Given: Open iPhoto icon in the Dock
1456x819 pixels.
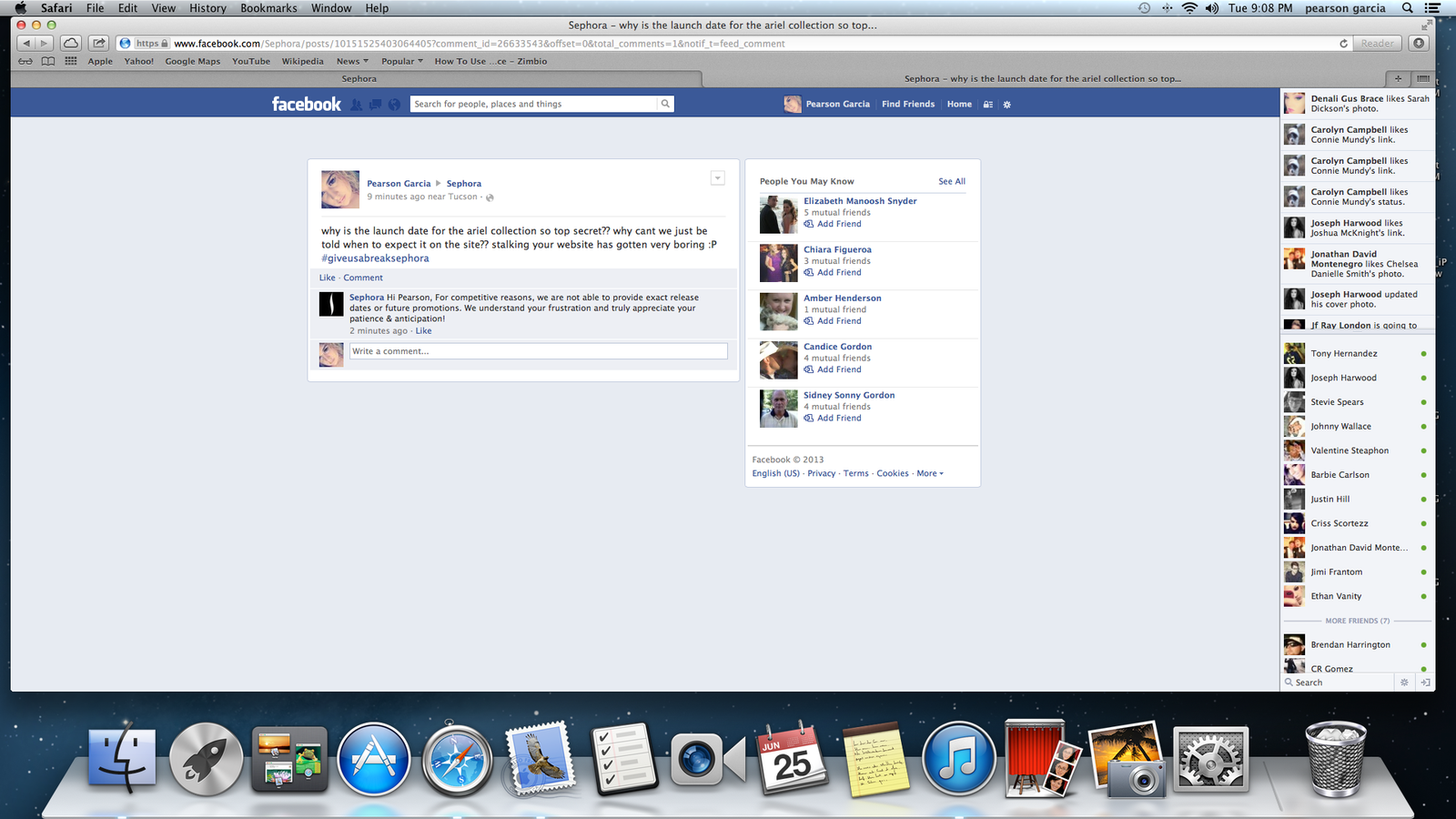Looking at the screenshot, I should coord(1127,759).
